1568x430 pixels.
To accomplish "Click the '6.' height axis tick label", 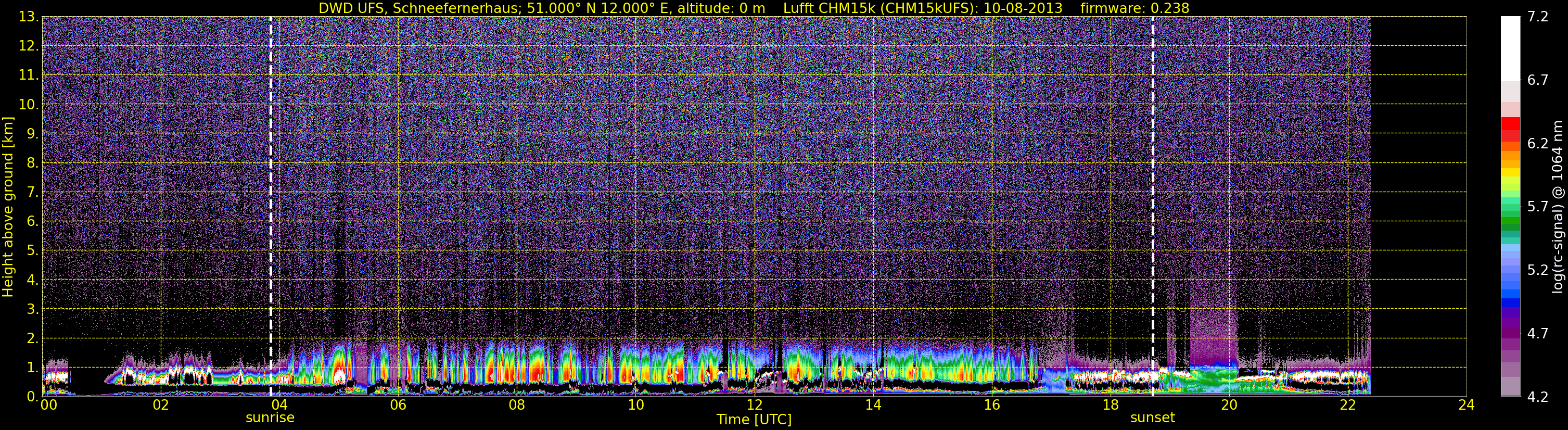I will (x=32, y=221).
